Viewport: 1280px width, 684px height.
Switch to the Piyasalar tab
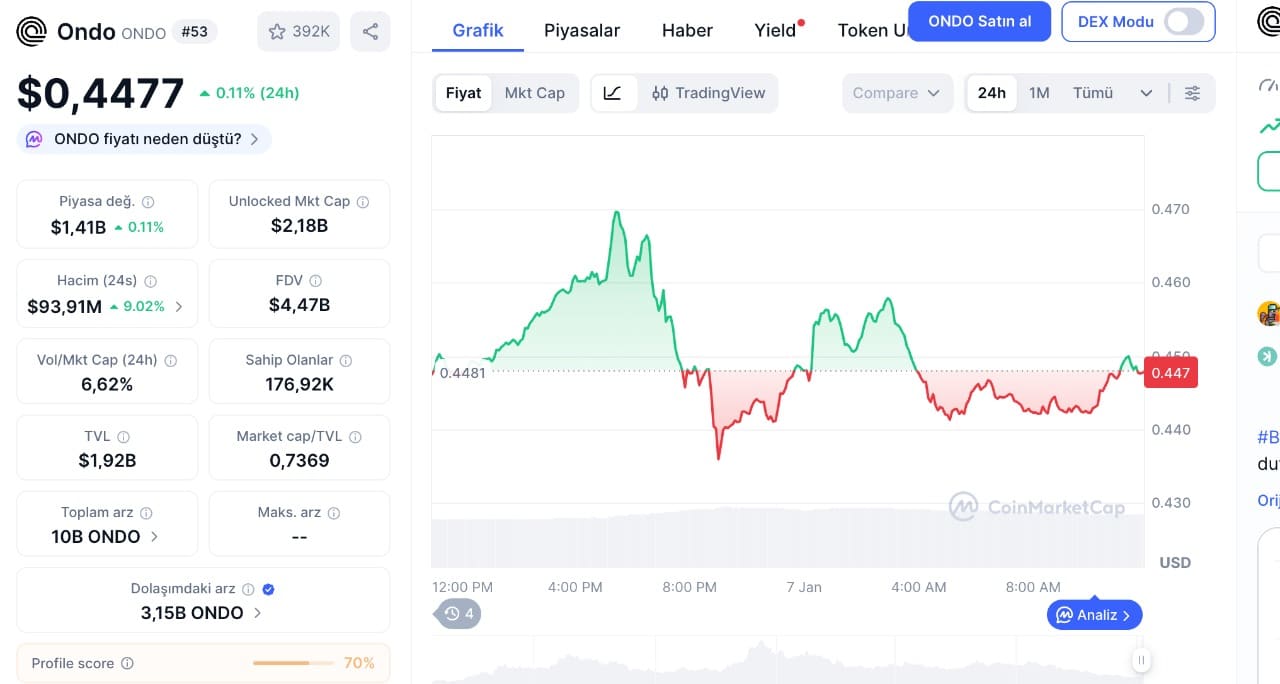point(582,30)
